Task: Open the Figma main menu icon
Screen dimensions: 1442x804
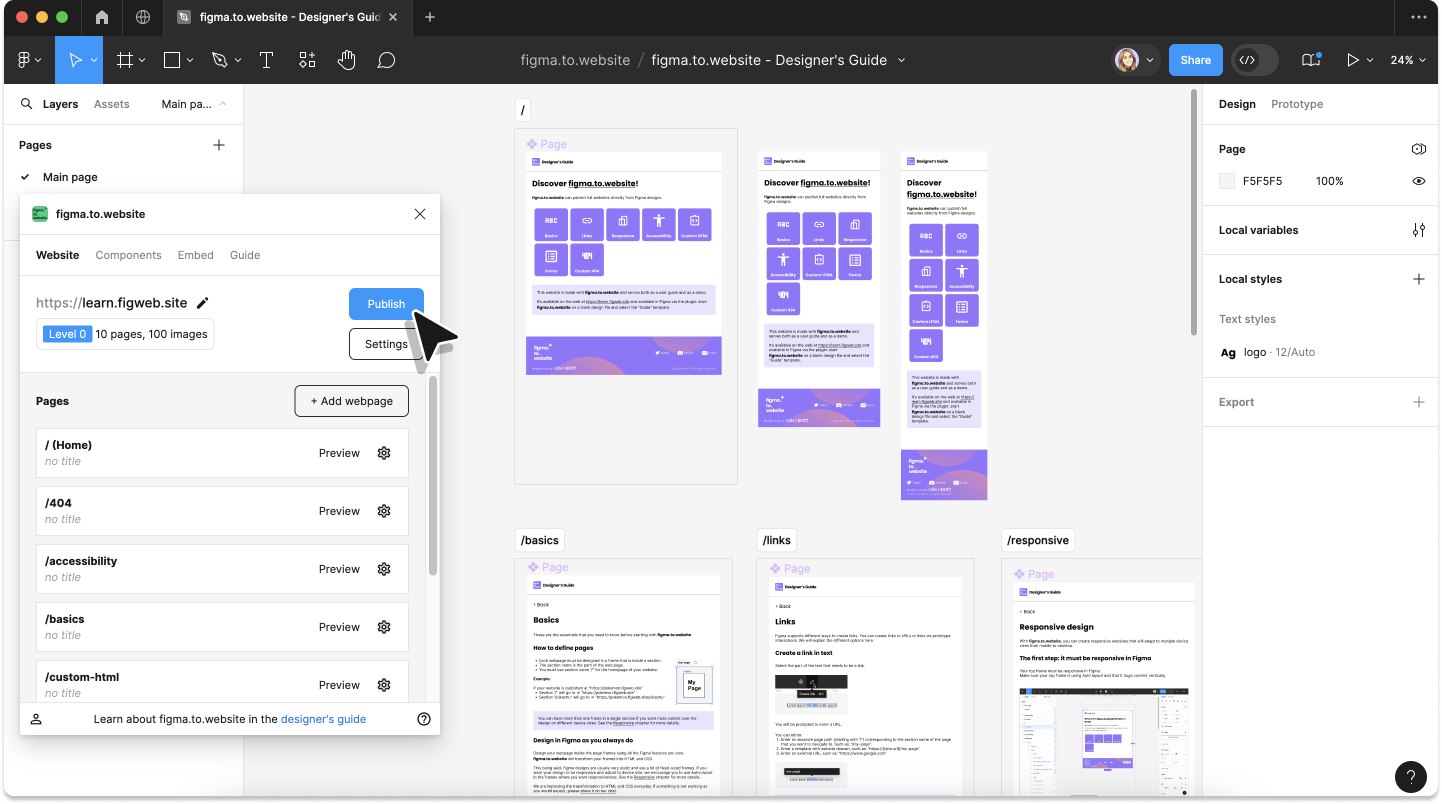Action: click(x=25, y=60)
